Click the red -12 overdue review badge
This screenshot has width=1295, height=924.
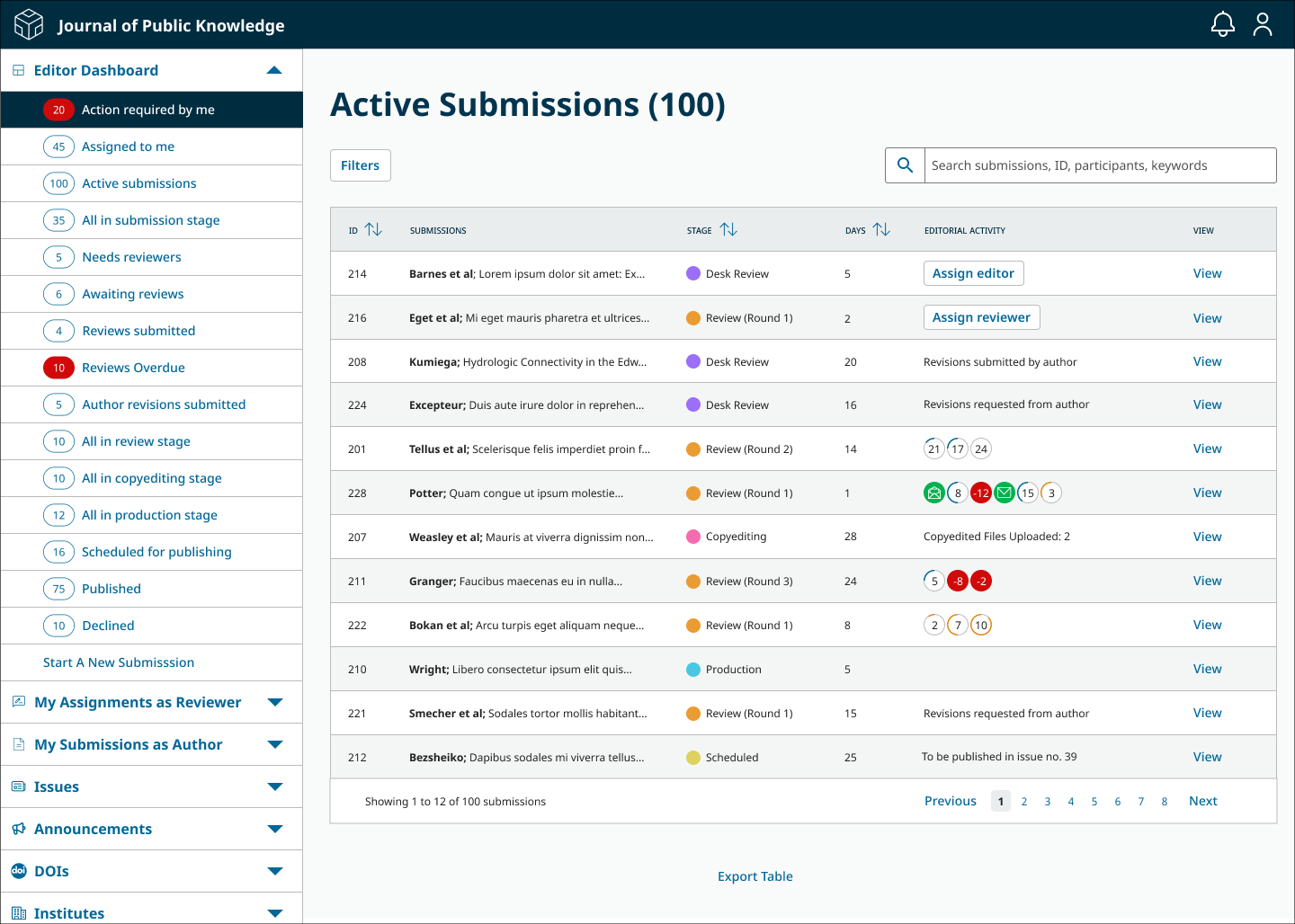981,493
